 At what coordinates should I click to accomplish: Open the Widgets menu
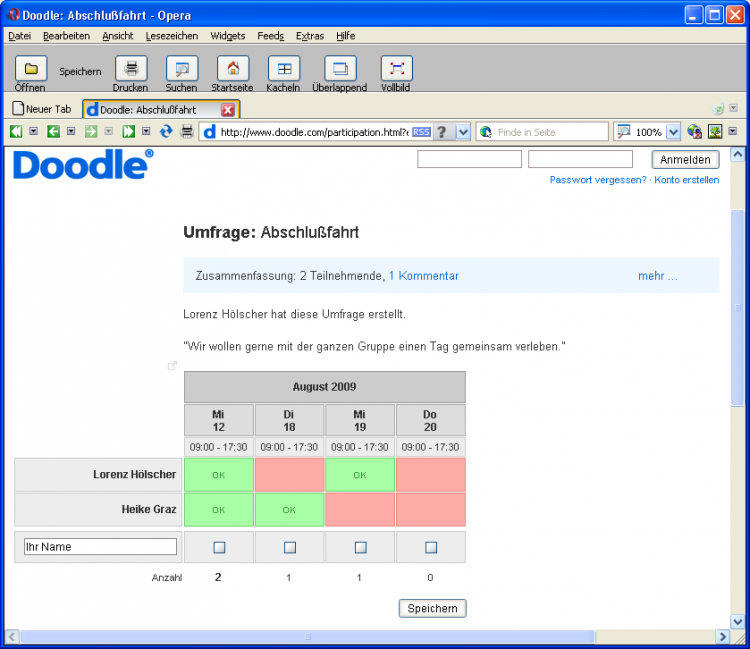[228, 36]
